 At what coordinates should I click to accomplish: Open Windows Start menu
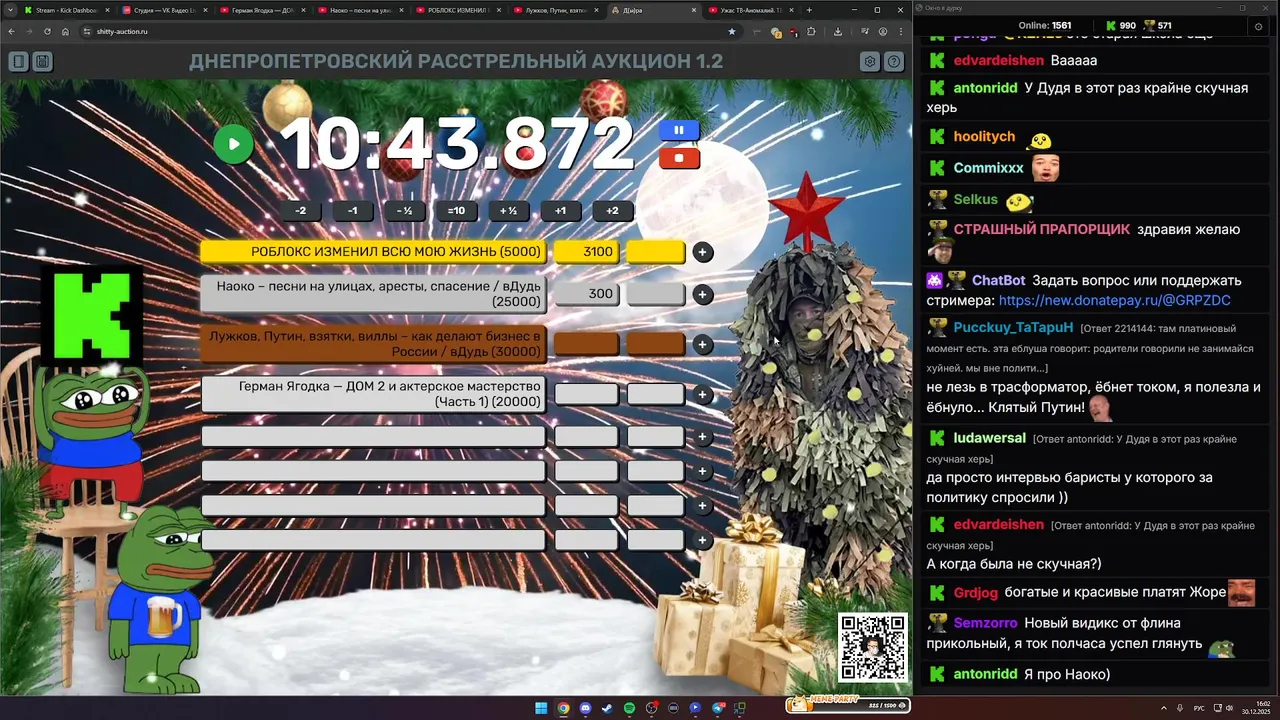(541, 708)
